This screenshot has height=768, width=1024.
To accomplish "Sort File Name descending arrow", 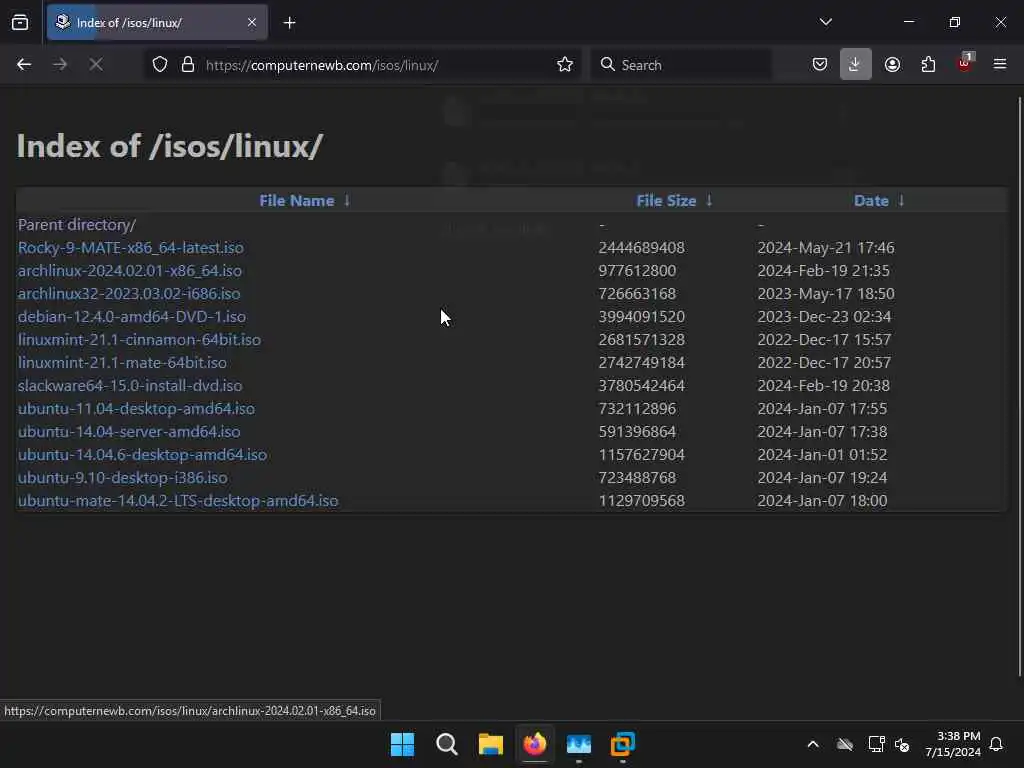I will pyautogui.click(x=347, y=200).
